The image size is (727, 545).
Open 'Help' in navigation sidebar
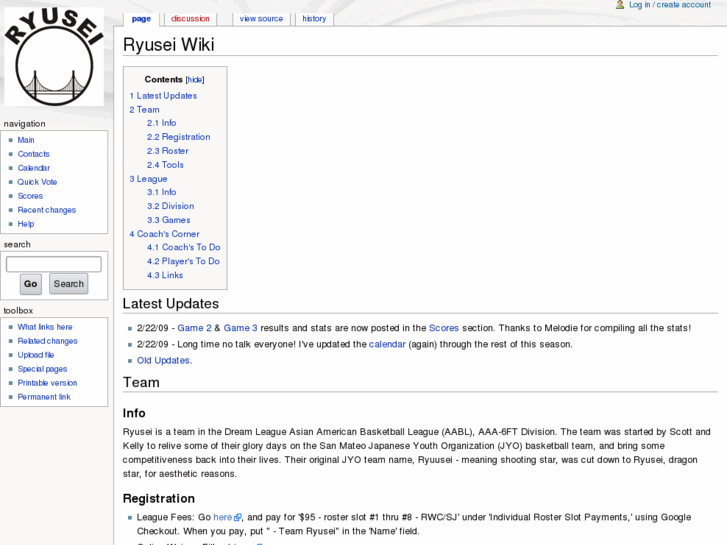click(26, 224)
